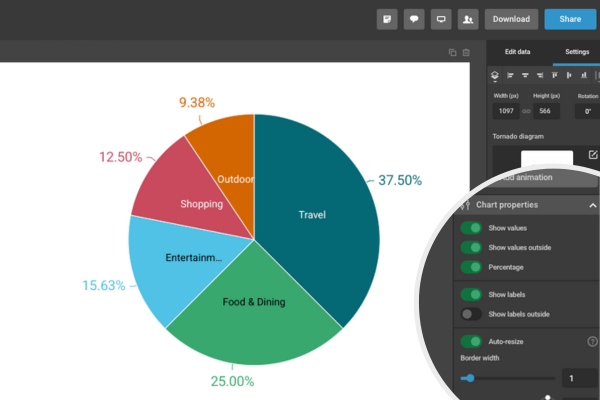Open collaborators people icon
The width and height of the screenshot is (600, 400).
pos(468,19)
